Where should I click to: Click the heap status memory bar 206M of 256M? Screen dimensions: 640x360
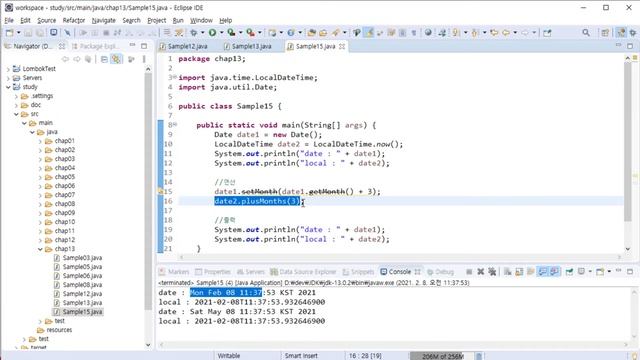pos(442,356)
